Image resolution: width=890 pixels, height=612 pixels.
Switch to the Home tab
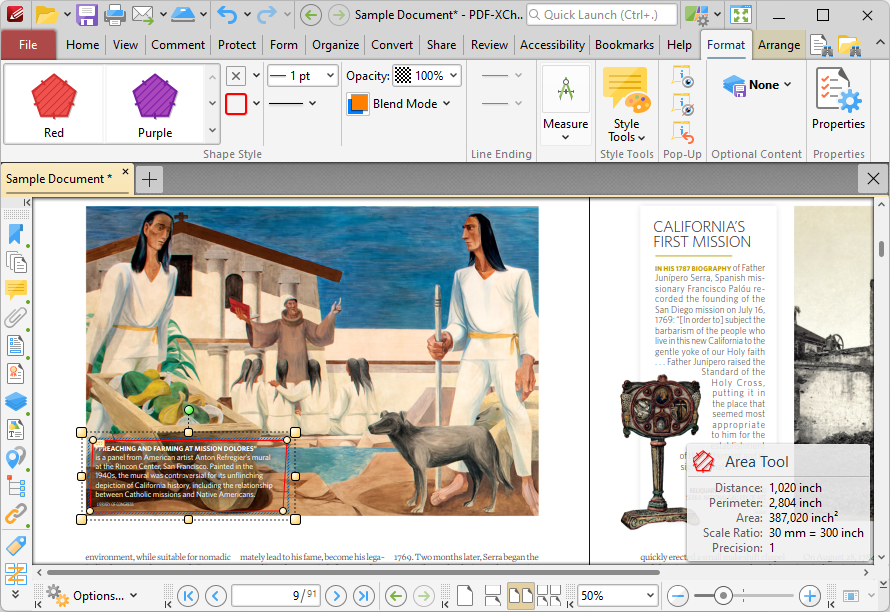pos(82,45)
